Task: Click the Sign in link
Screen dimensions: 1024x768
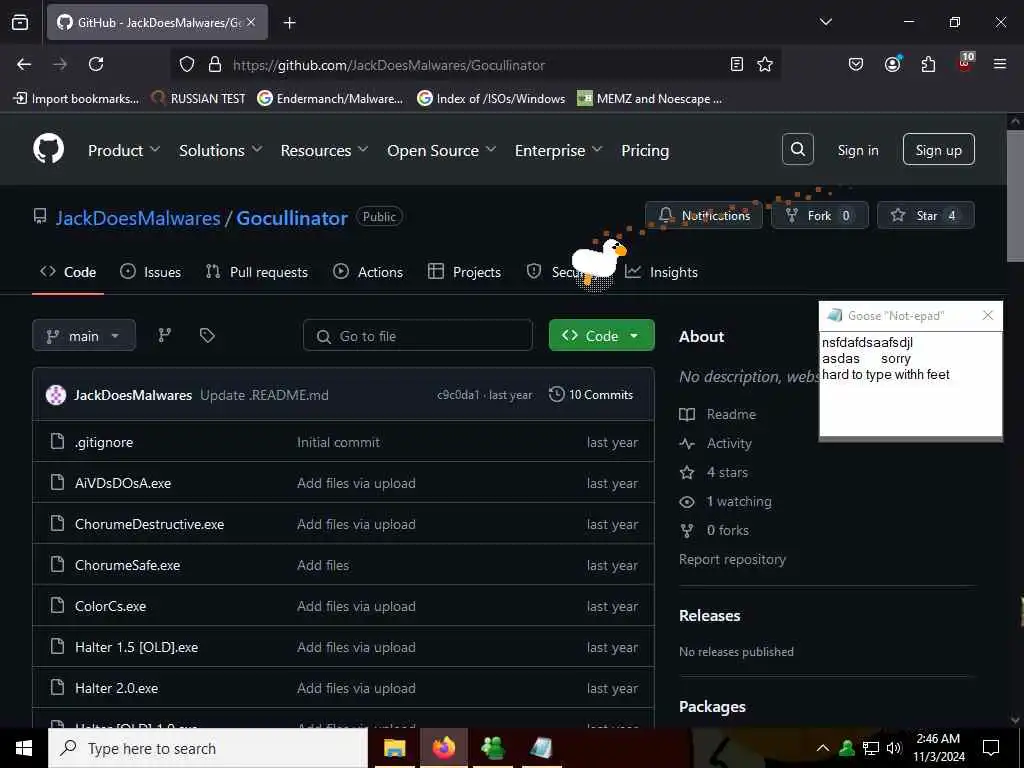Action: [857, 150]
